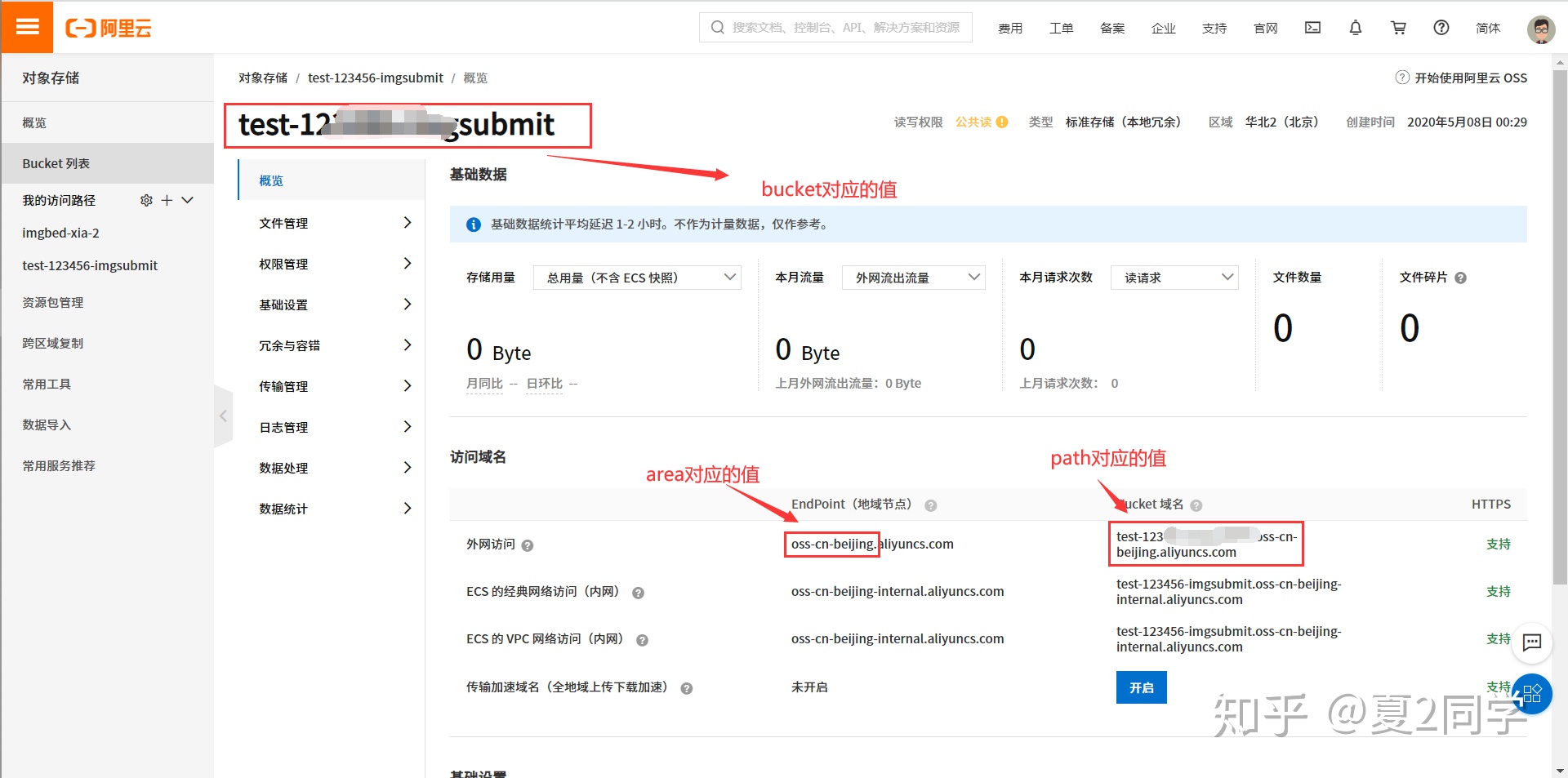Viewport: 1568px width, 778px height.
Task: Open Bucket 列表 in left sidebar
Action: click(x=56, y=163)
